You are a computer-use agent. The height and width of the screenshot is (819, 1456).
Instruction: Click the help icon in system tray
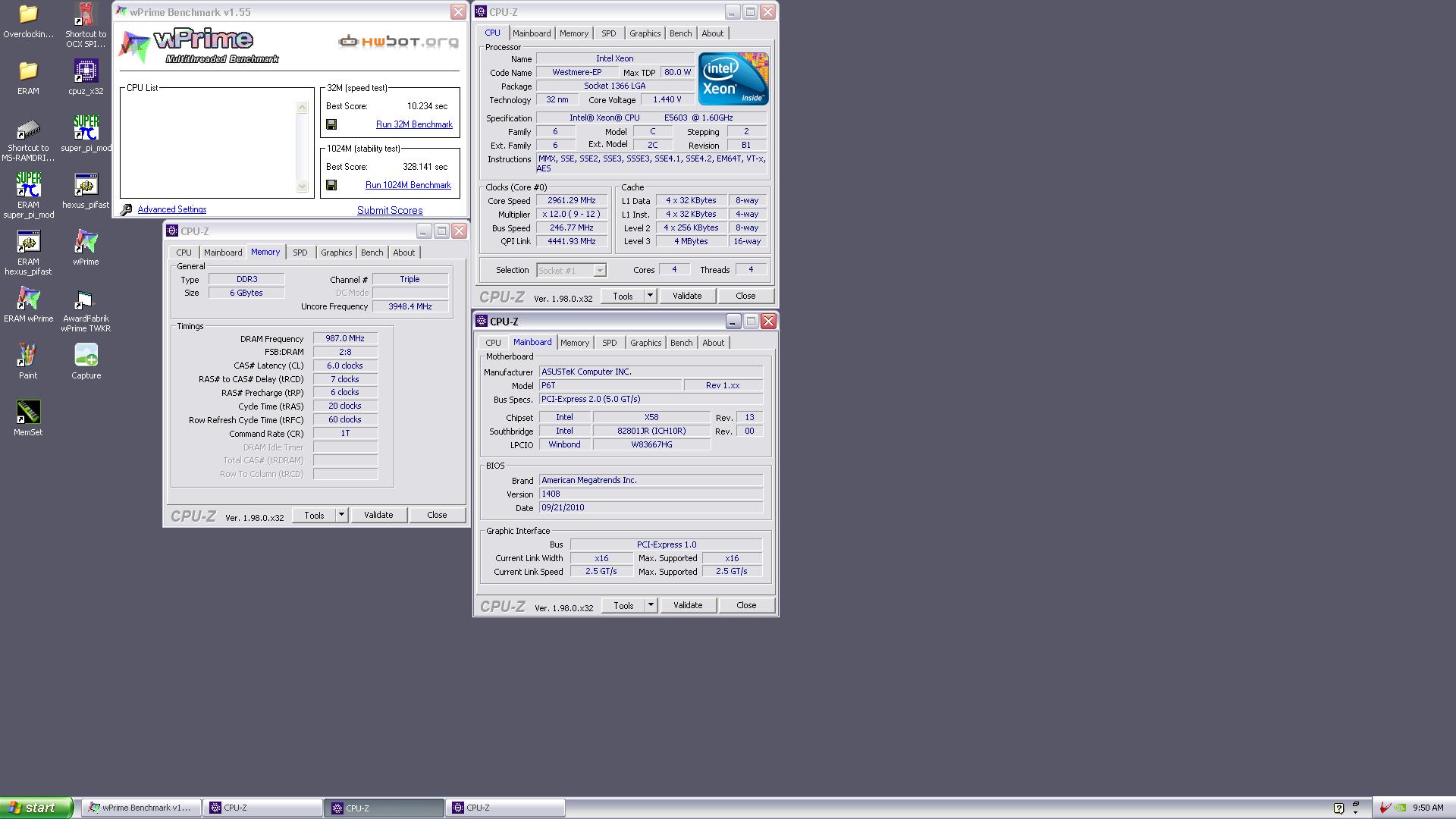tap(1338, 808)
